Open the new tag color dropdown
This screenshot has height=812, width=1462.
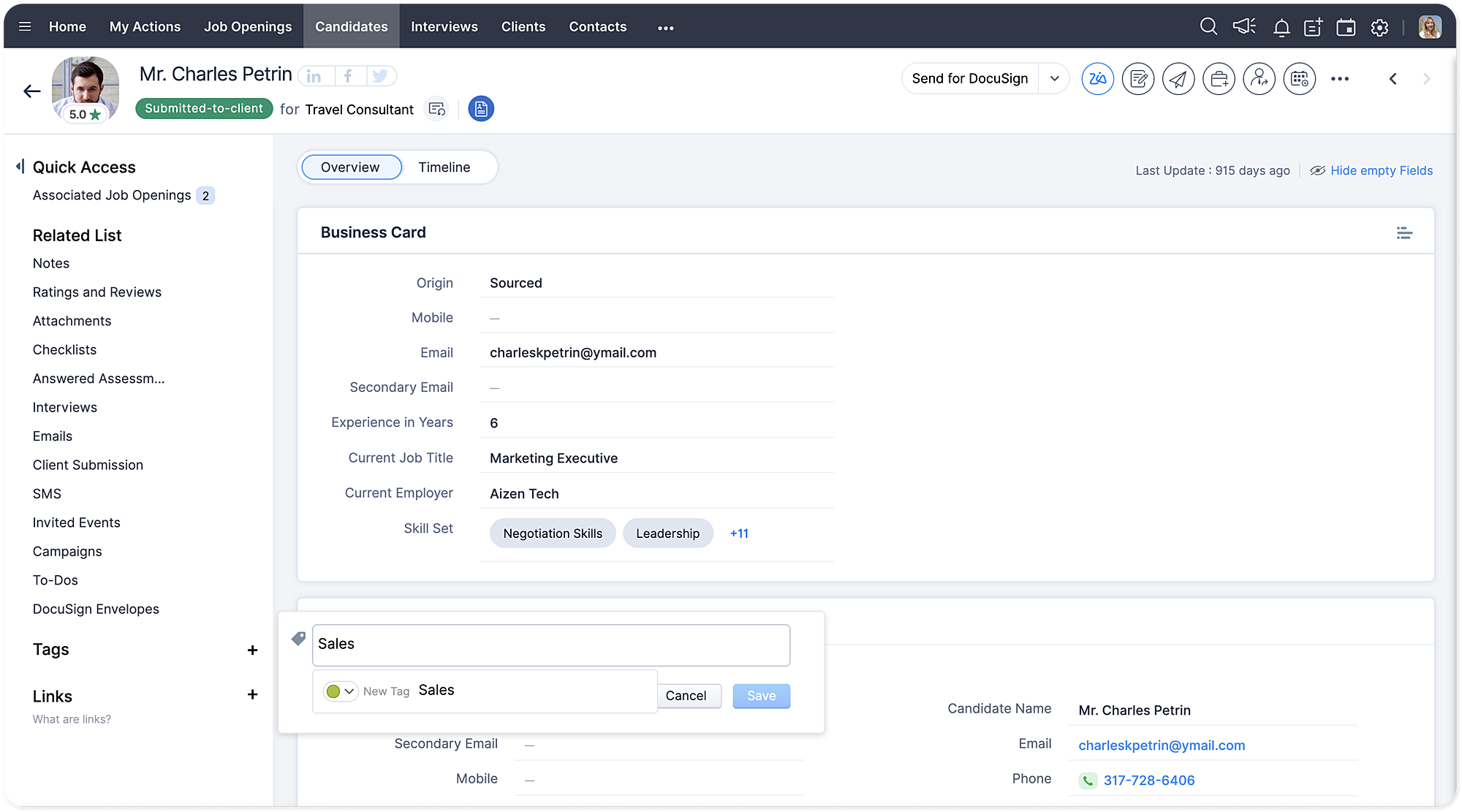(340, 691)
